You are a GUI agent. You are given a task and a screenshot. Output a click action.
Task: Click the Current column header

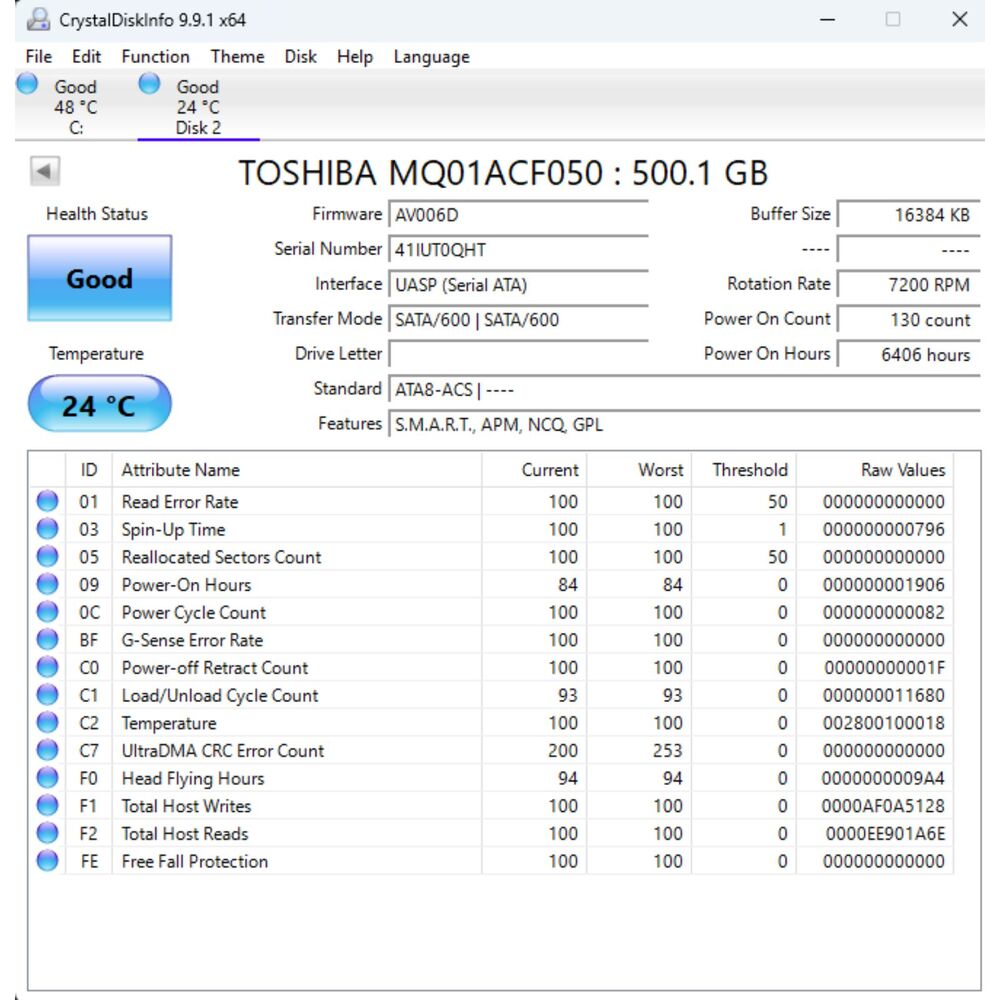[x=534, y=470]
